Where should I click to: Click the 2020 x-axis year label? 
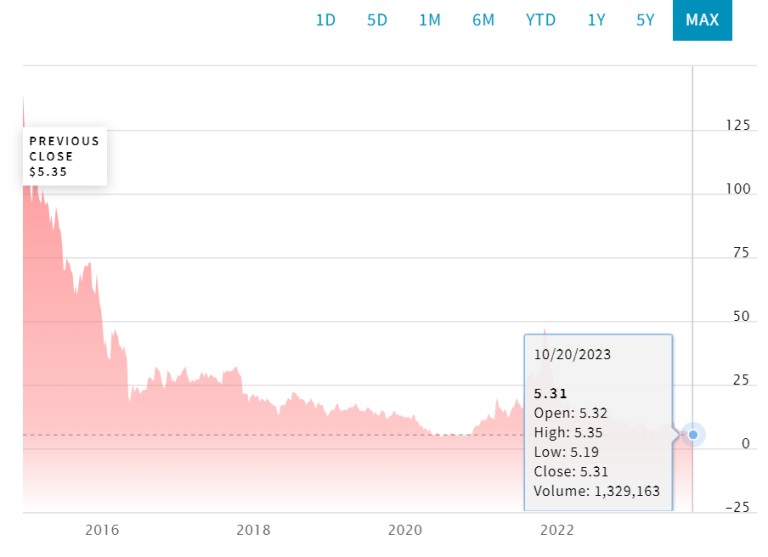point(405,530)
